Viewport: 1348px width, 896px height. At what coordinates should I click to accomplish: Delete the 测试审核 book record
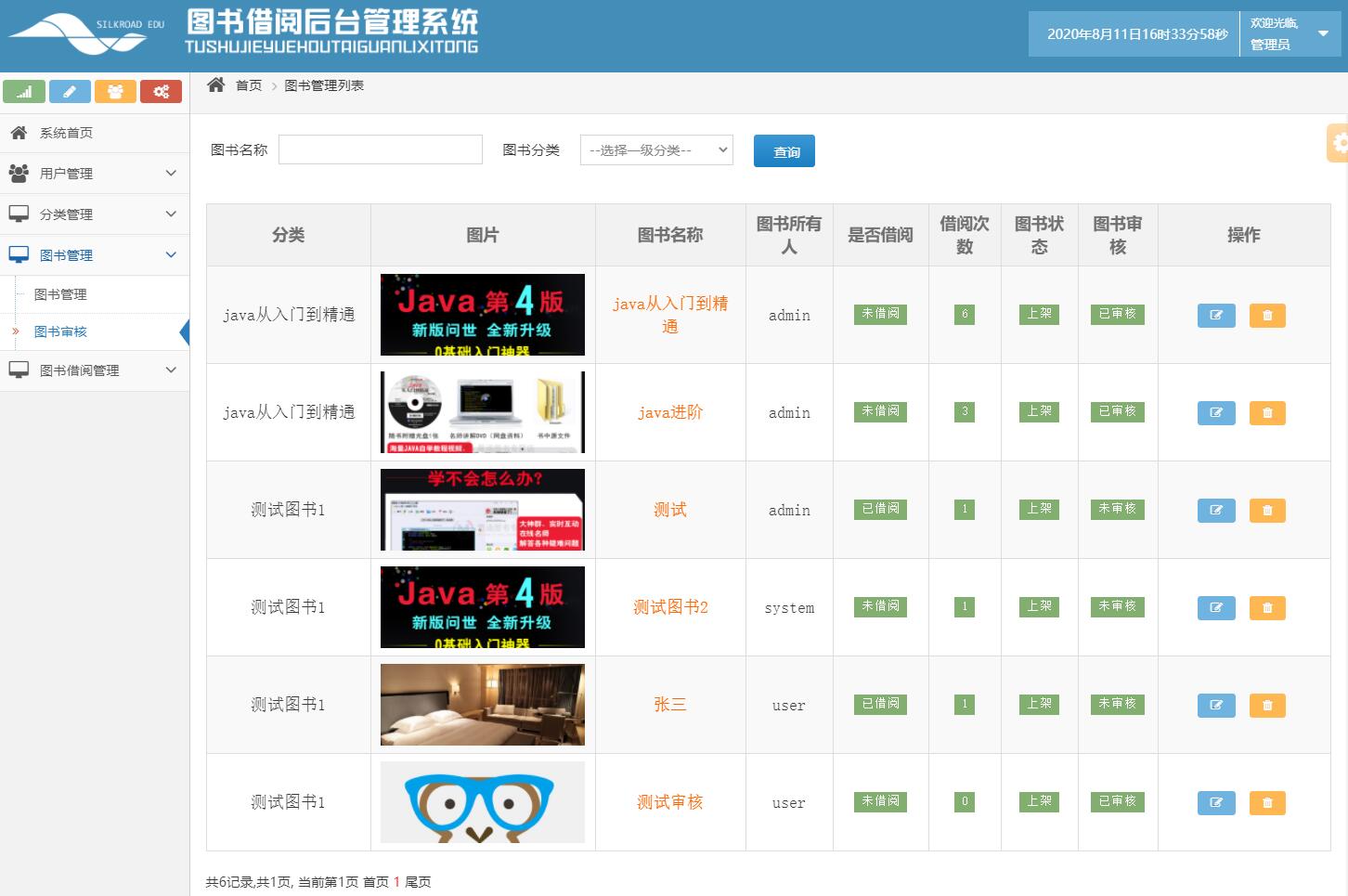[1266, 802]
